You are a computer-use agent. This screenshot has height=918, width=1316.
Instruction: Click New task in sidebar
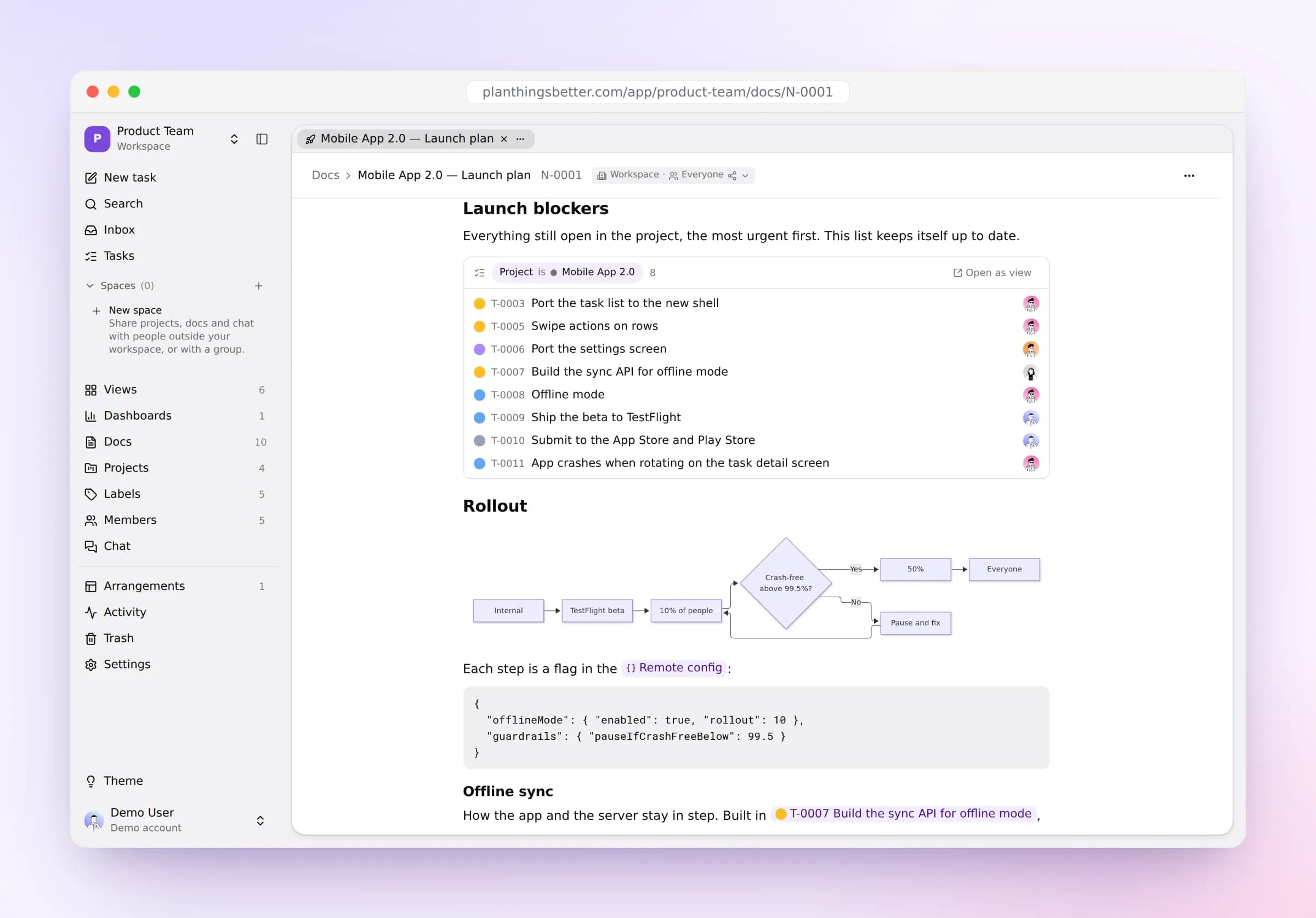tap(177, 178)
